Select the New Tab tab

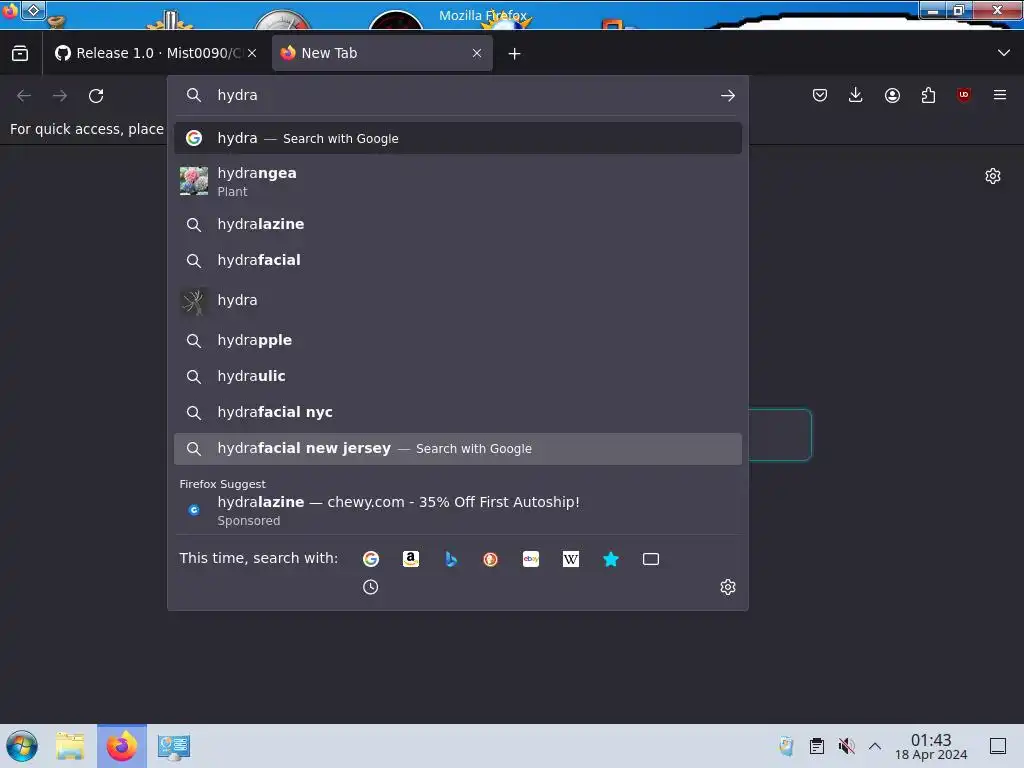coord(382,54)
